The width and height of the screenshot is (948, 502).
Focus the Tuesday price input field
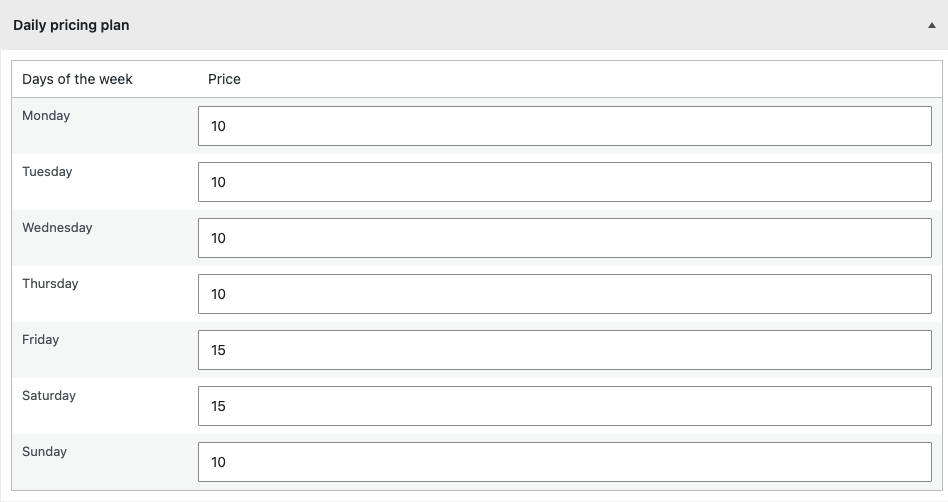565,182
